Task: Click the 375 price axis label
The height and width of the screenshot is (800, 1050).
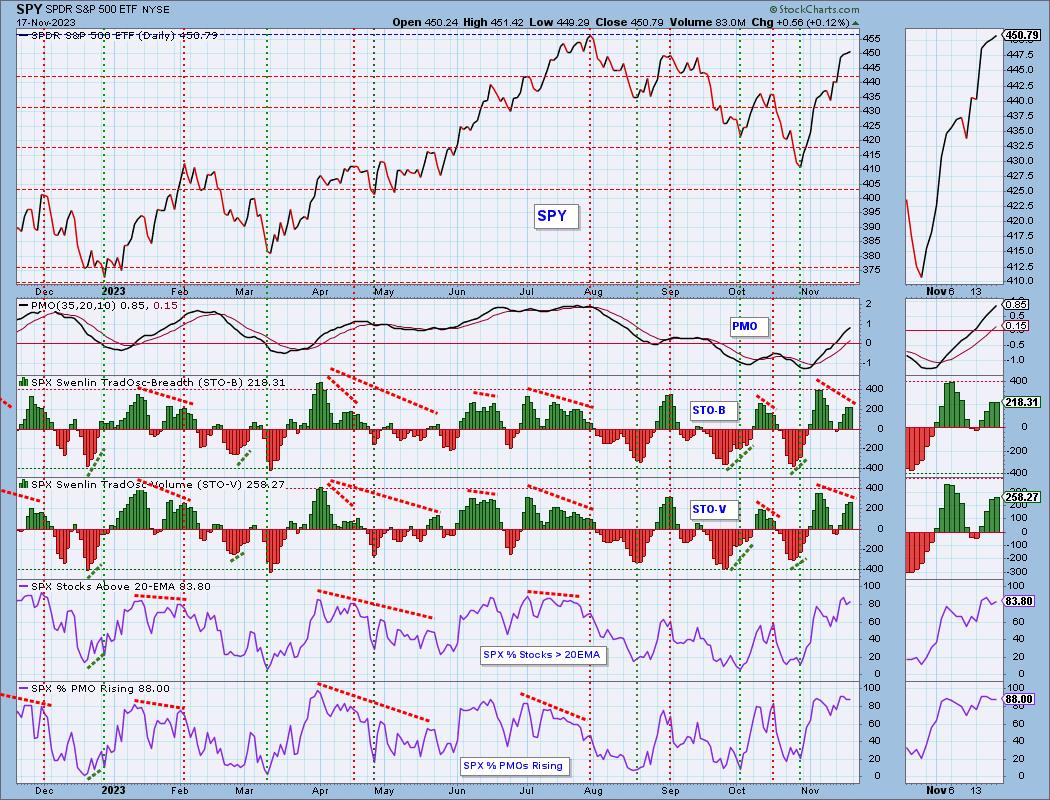Action: tap(871, 270)
